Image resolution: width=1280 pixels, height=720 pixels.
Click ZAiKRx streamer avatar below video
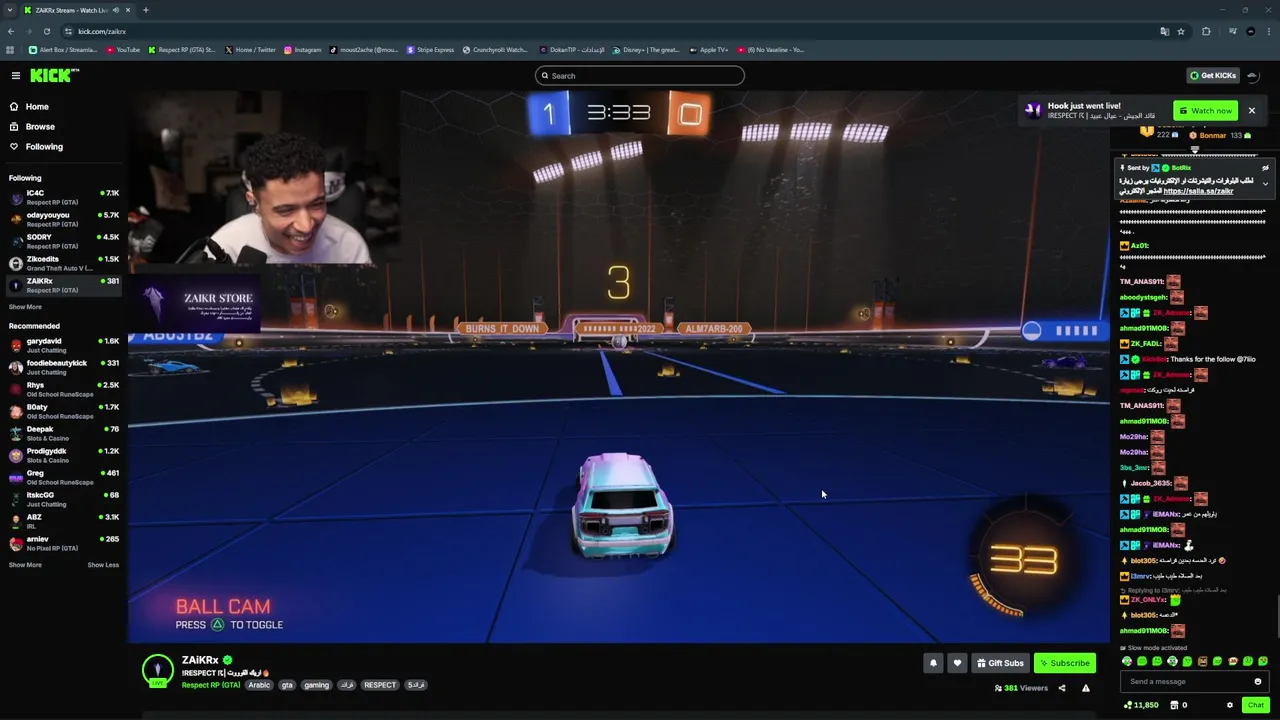coord(158,670)
